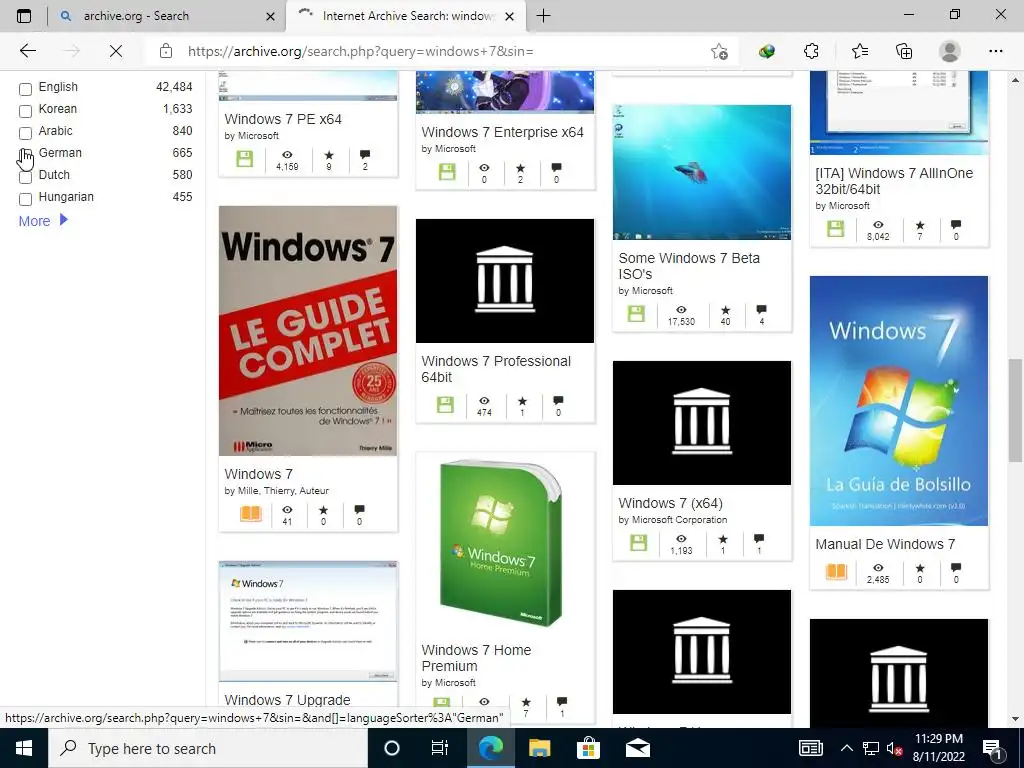Click the scrollbar up arrow

pyautogui.click(x=1016, y=80)
